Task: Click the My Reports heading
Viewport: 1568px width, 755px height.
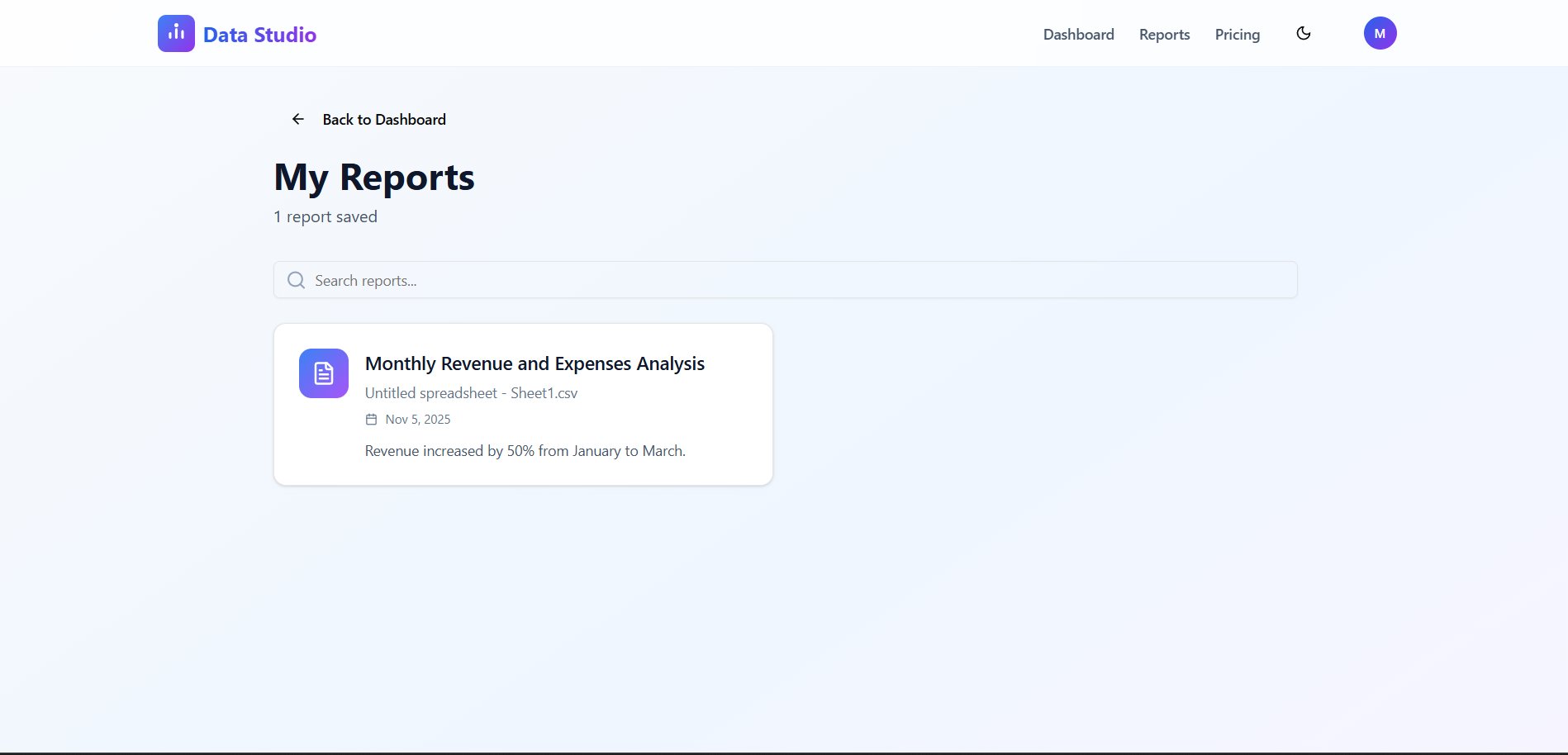Action: pyautogui.click(x=373, y=177)
